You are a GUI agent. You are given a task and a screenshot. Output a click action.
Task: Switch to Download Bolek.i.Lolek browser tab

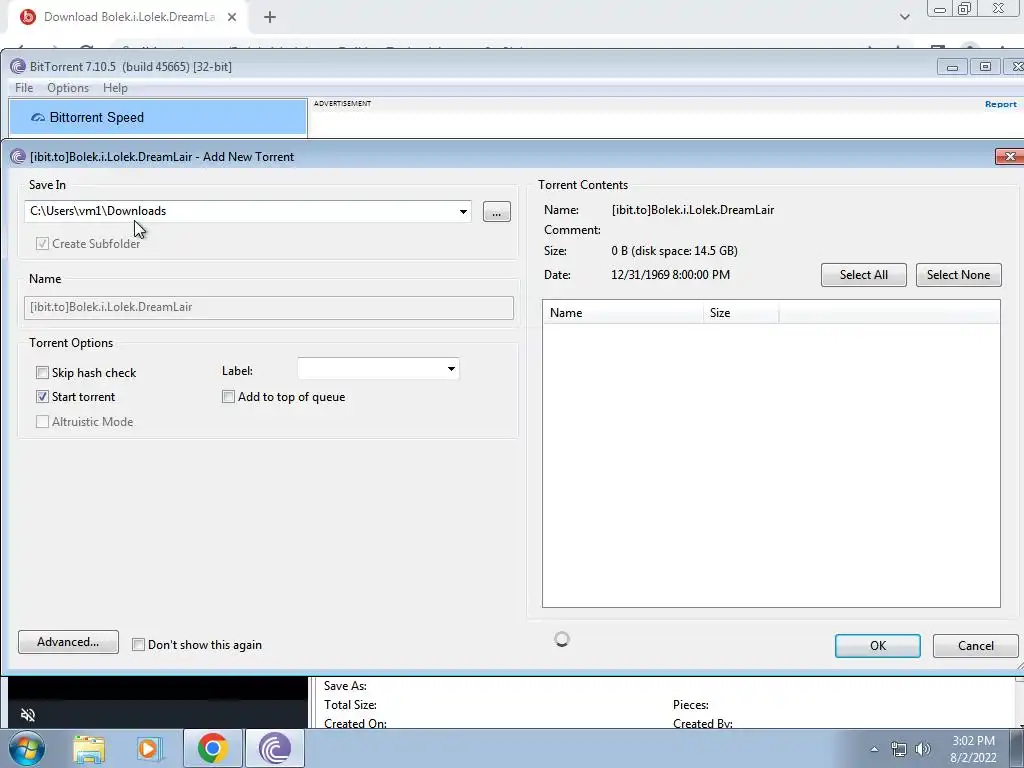pos(129,17)
